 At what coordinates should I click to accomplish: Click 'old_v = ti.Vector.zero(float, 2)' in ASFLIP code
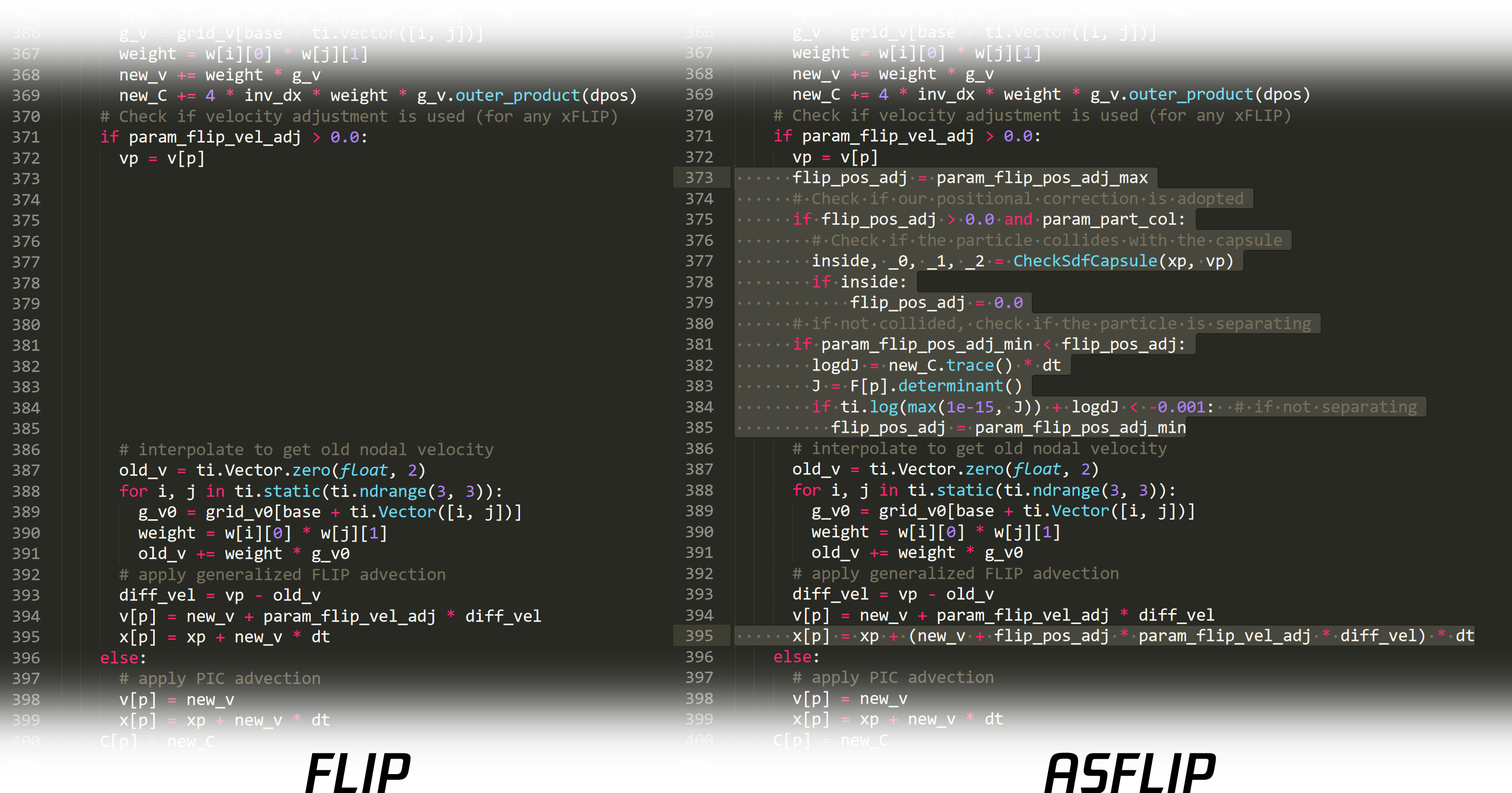(x=946, y=469)
